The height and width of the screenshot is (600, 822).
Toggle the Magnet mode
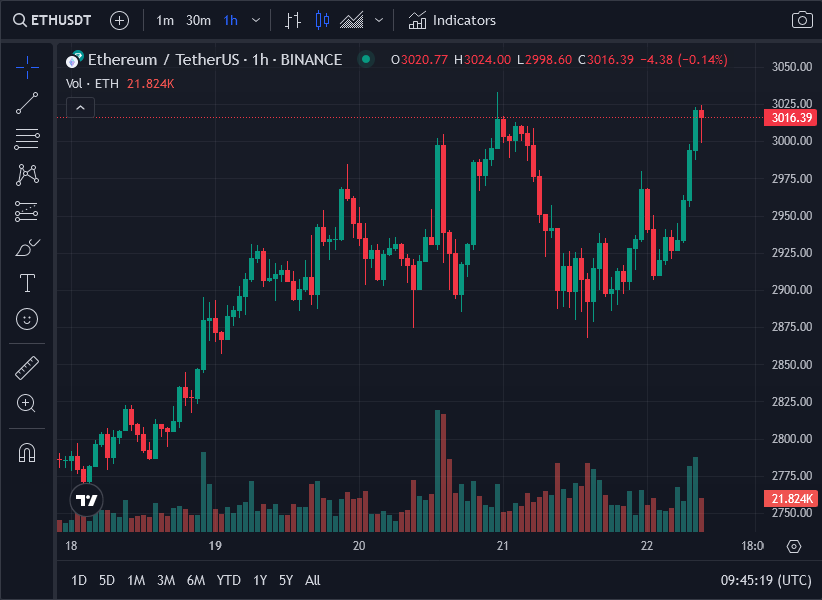tap(27, 452)
